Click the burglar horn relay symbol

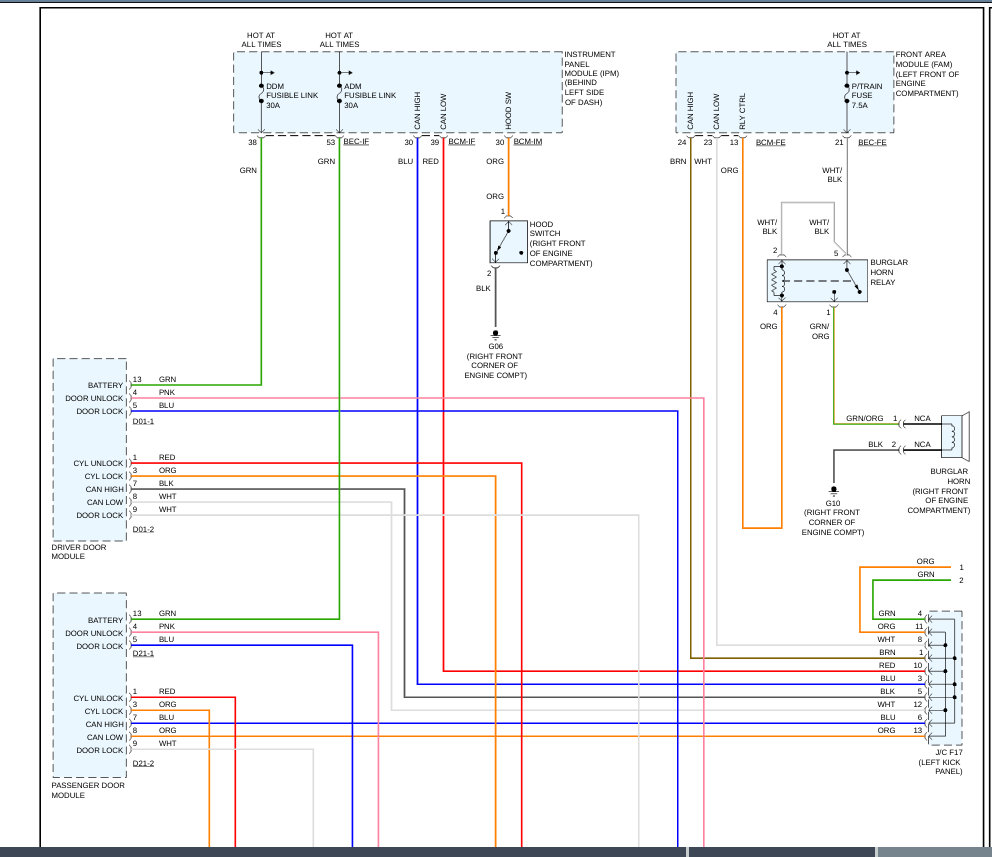pos(817,281)
